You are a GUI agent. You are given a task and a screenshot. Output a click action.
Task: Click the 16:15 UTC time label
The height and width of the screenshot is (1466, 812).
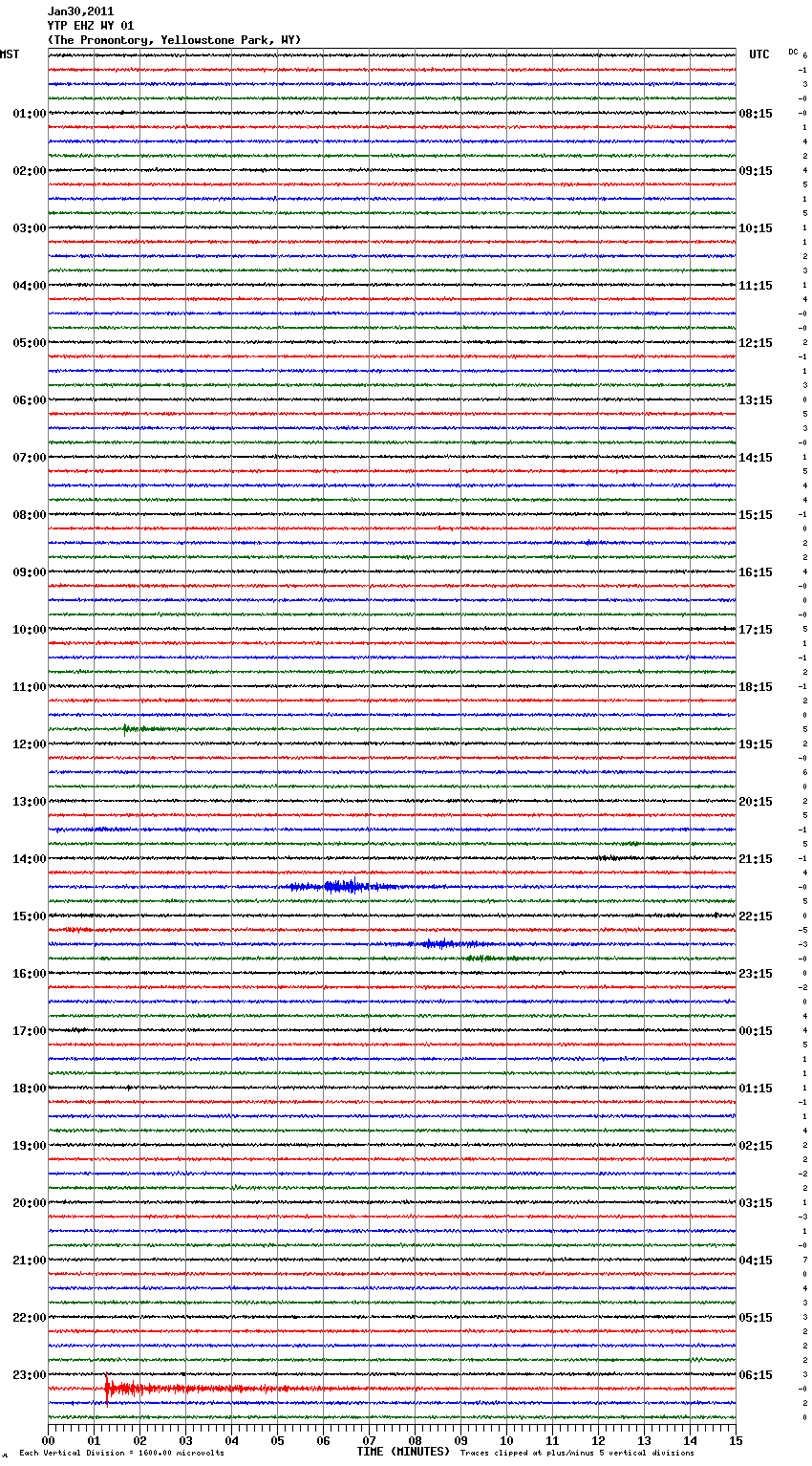point(756,572)
